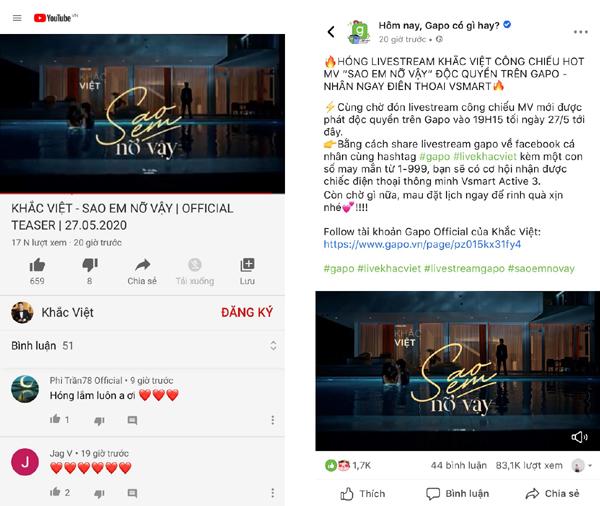Dislike the Khắc Việt teaser video
Image resolution: width=600 pixels, height=506 pixels.
(x=90, y=265)
